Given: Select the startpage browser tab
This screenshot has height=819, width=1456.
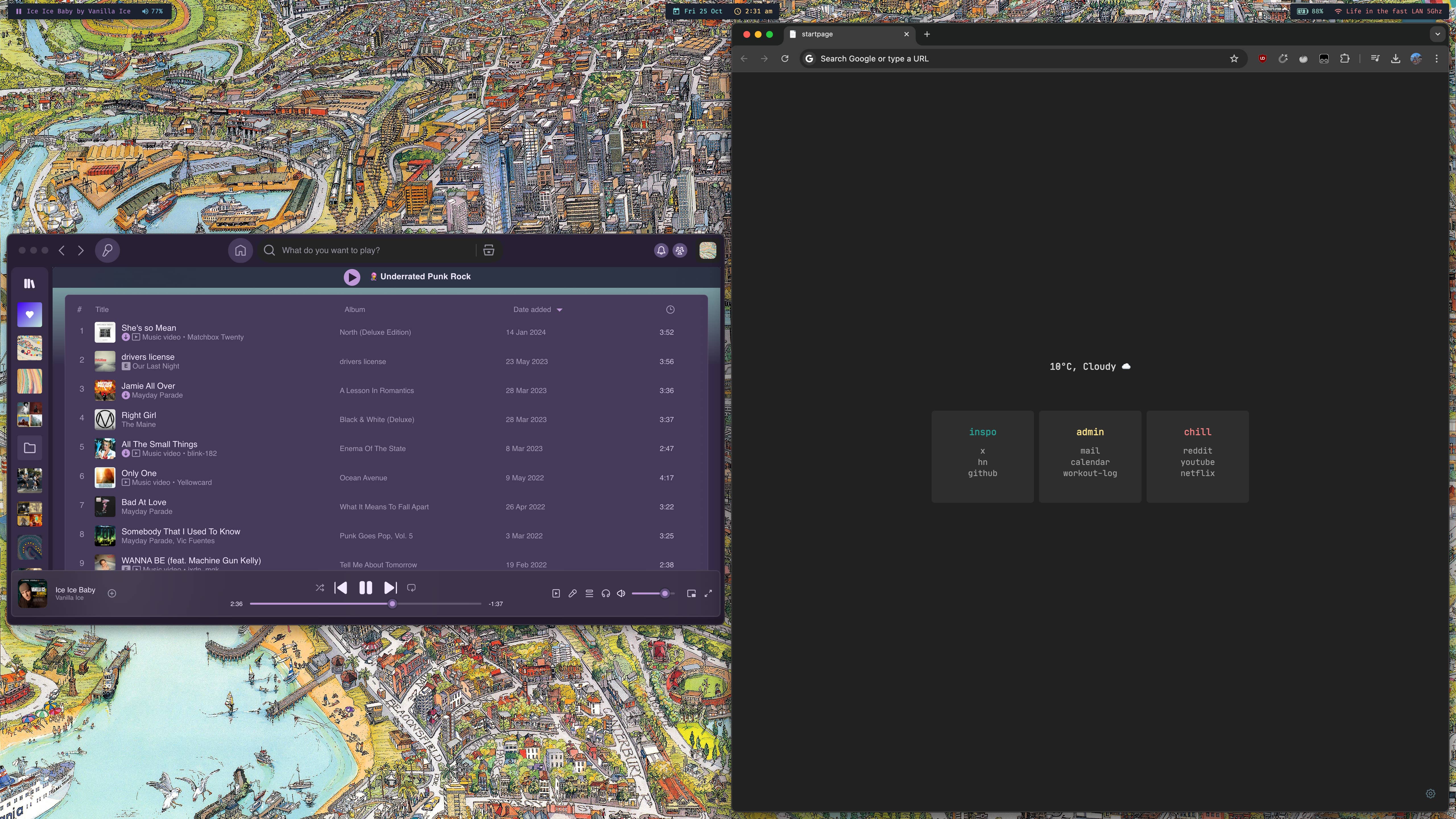Looking at the screenshot, I should pyautogui.click(x=849, y=34).
